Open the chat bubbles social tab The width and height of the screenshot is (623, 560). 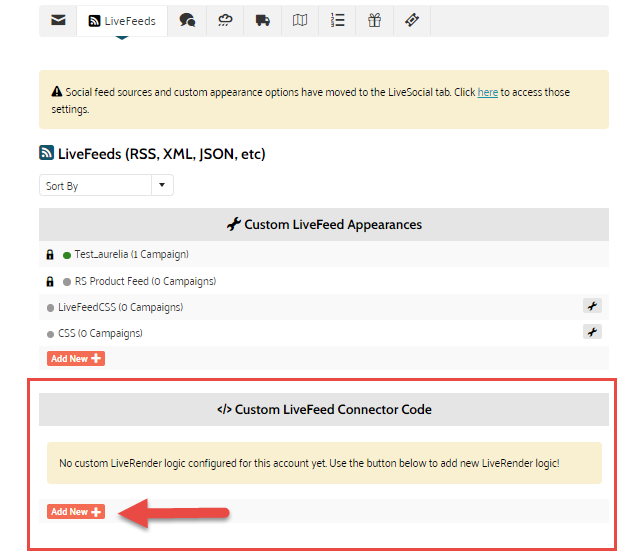pos(187,21)
